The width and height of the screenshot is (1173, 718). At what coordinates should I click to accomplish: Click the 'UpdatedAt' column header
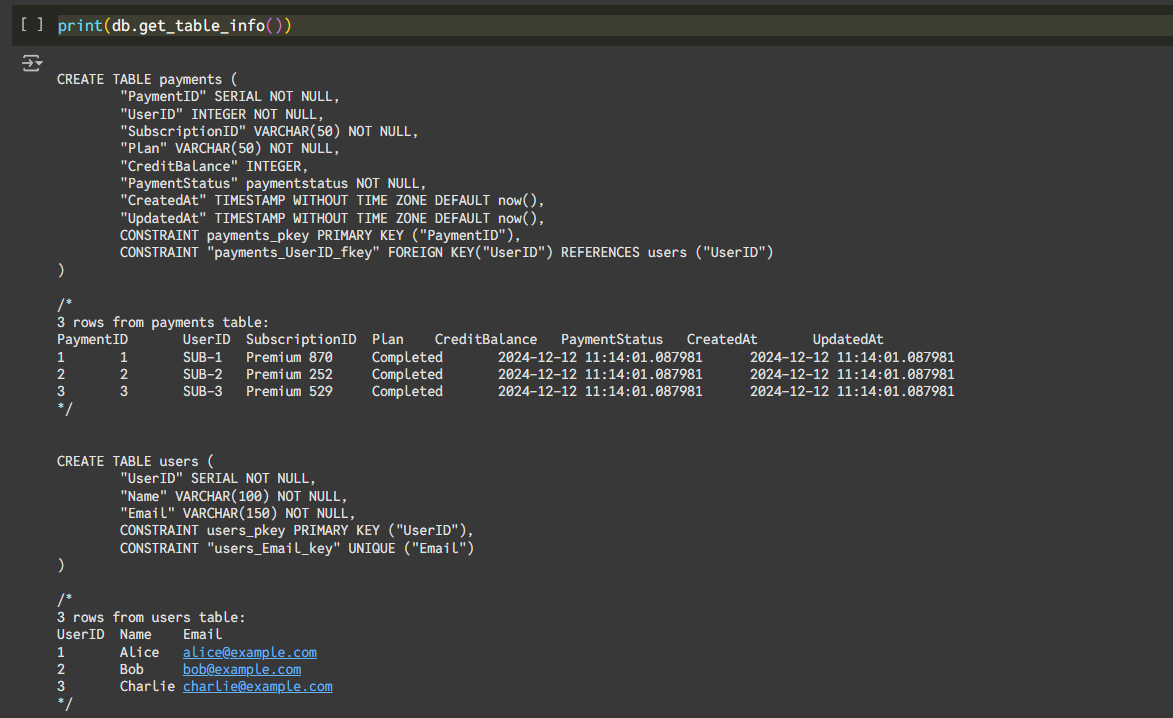click(848, 340)
